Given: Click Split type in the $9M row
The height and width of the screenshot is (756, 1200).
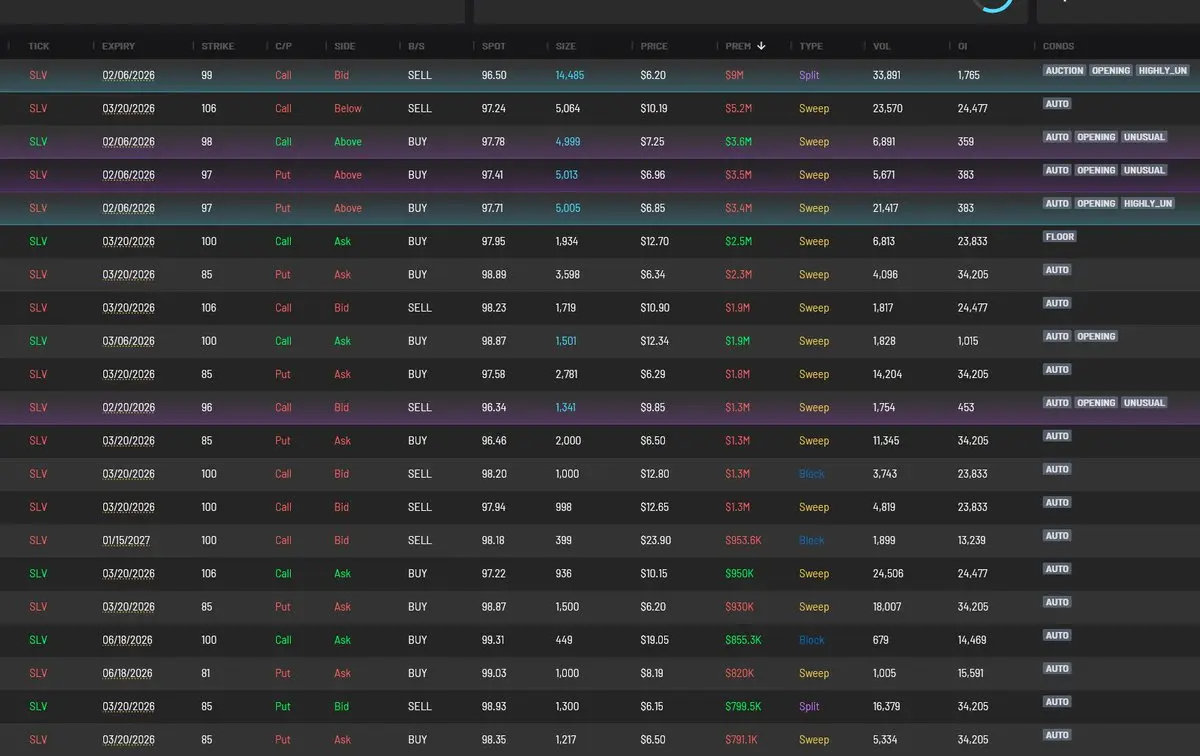Looking at the screenshot, I should tap(809, 75).
